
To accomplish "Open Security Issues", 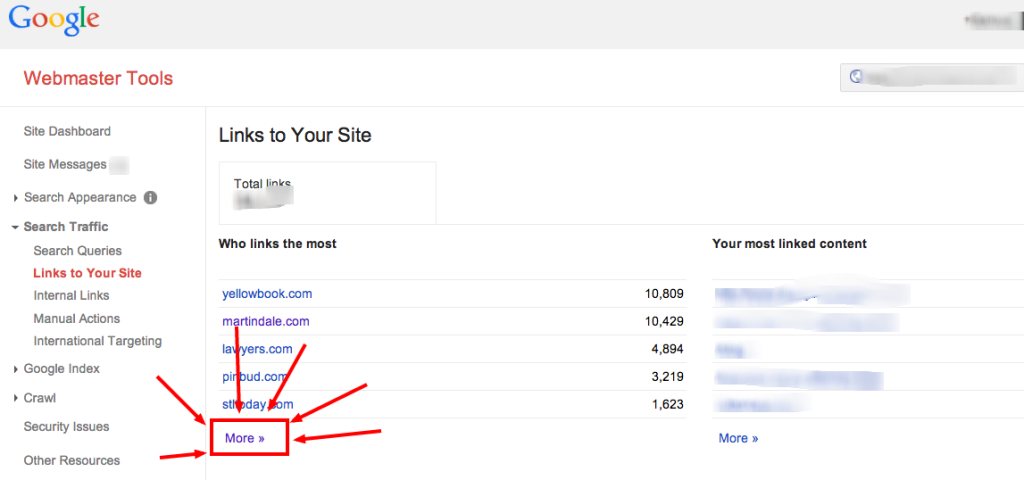I will point(66,427).
